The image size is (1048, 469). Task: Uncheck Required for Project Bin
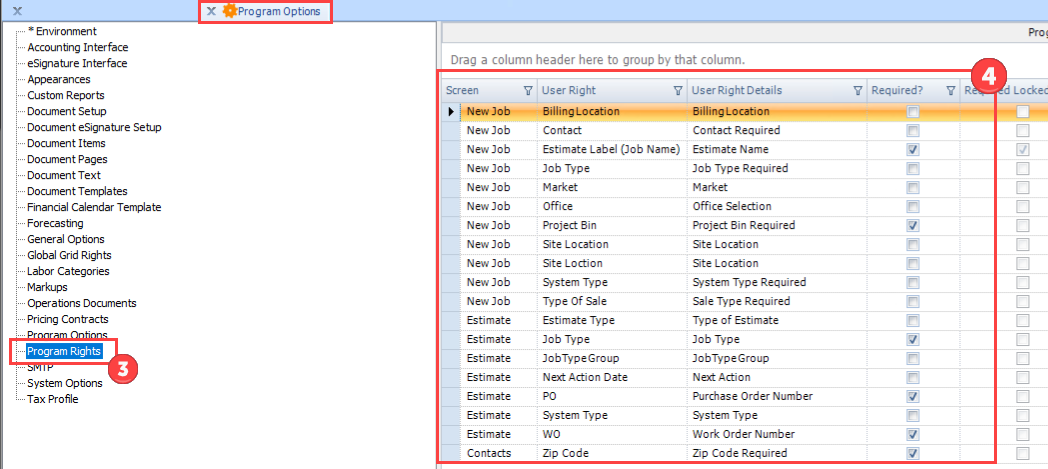point(912,225)
